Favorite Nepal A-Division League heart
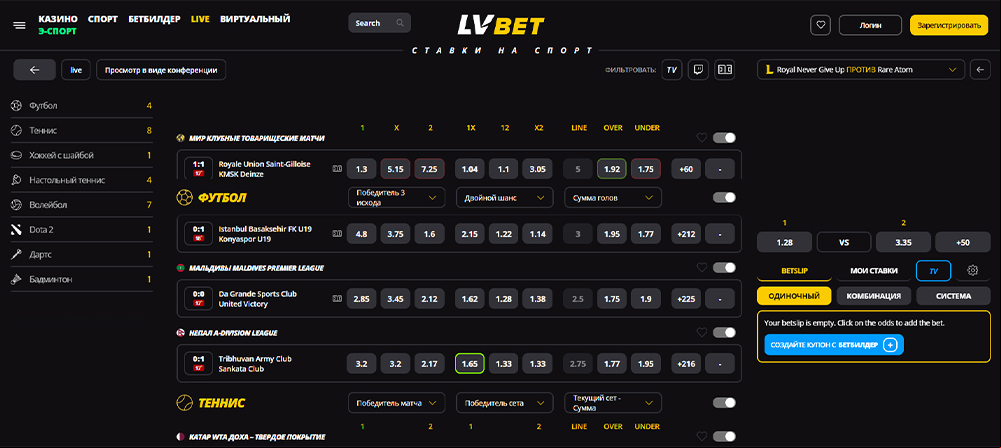The width and height of the screenshot is (1001, 448). 702,332
